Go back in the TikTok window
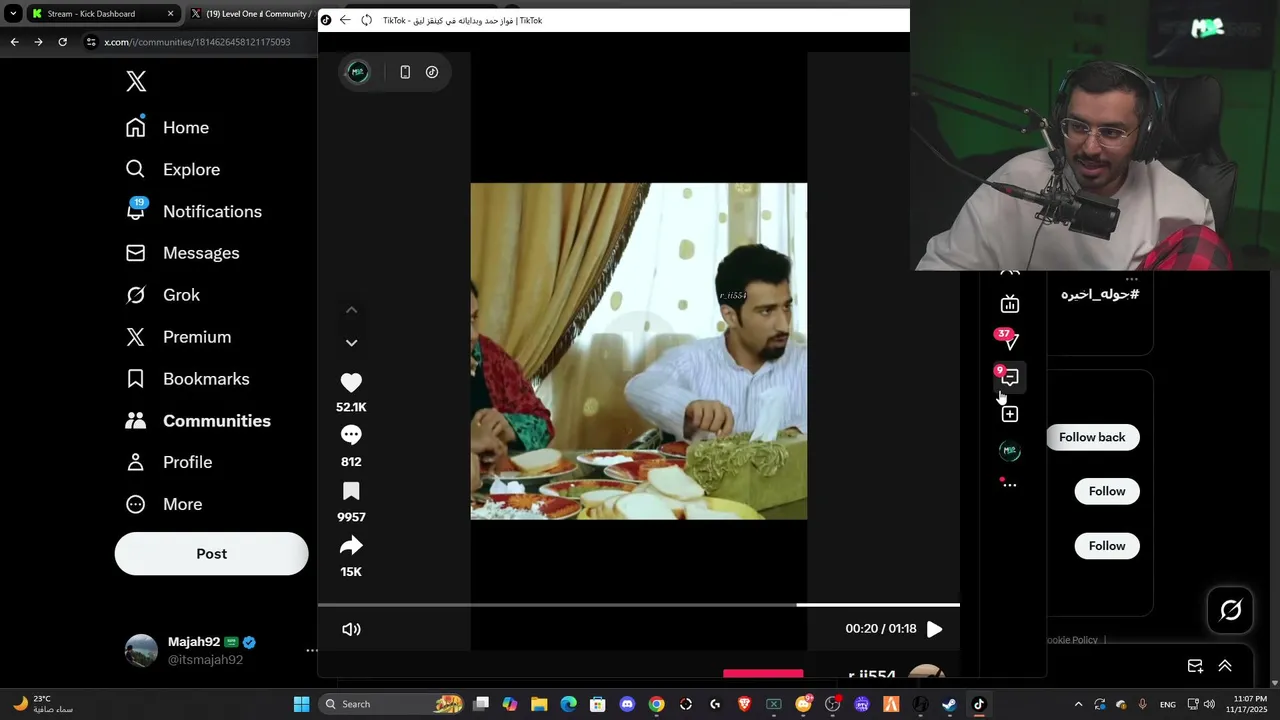Screen dimensions: 1280x720 (x=345, y=20)
